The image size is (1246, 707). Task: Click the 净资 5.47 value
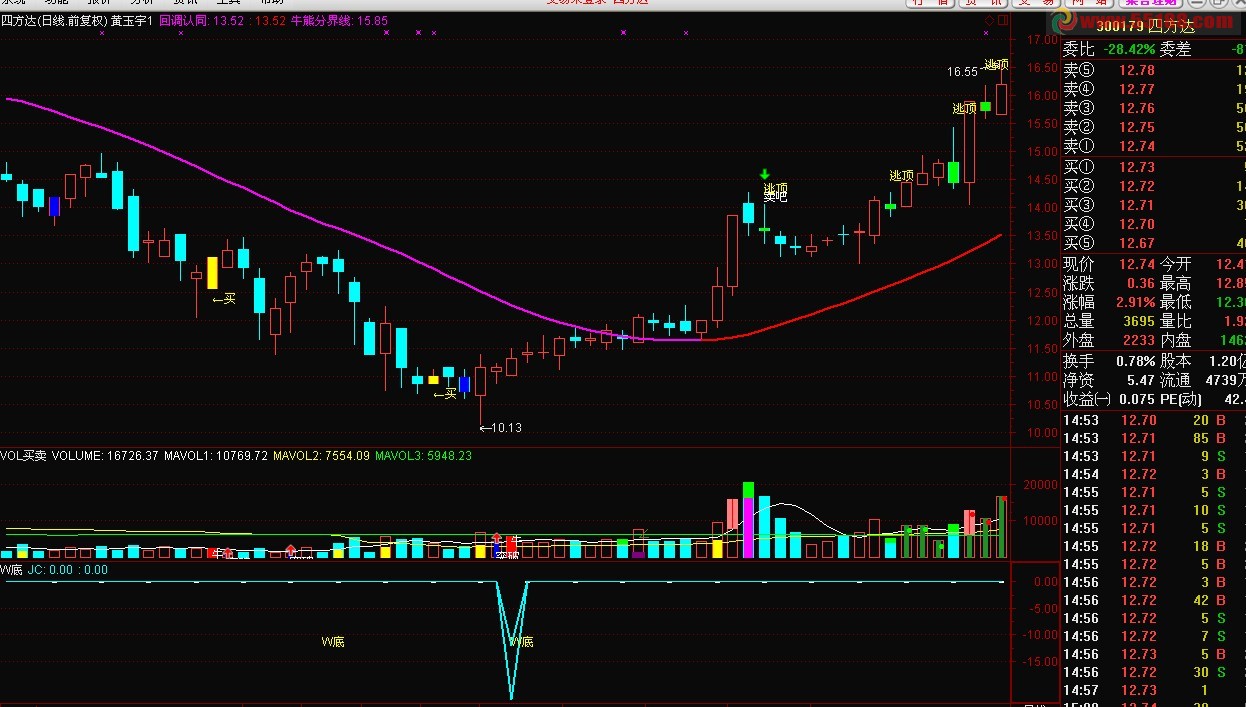1141,380
